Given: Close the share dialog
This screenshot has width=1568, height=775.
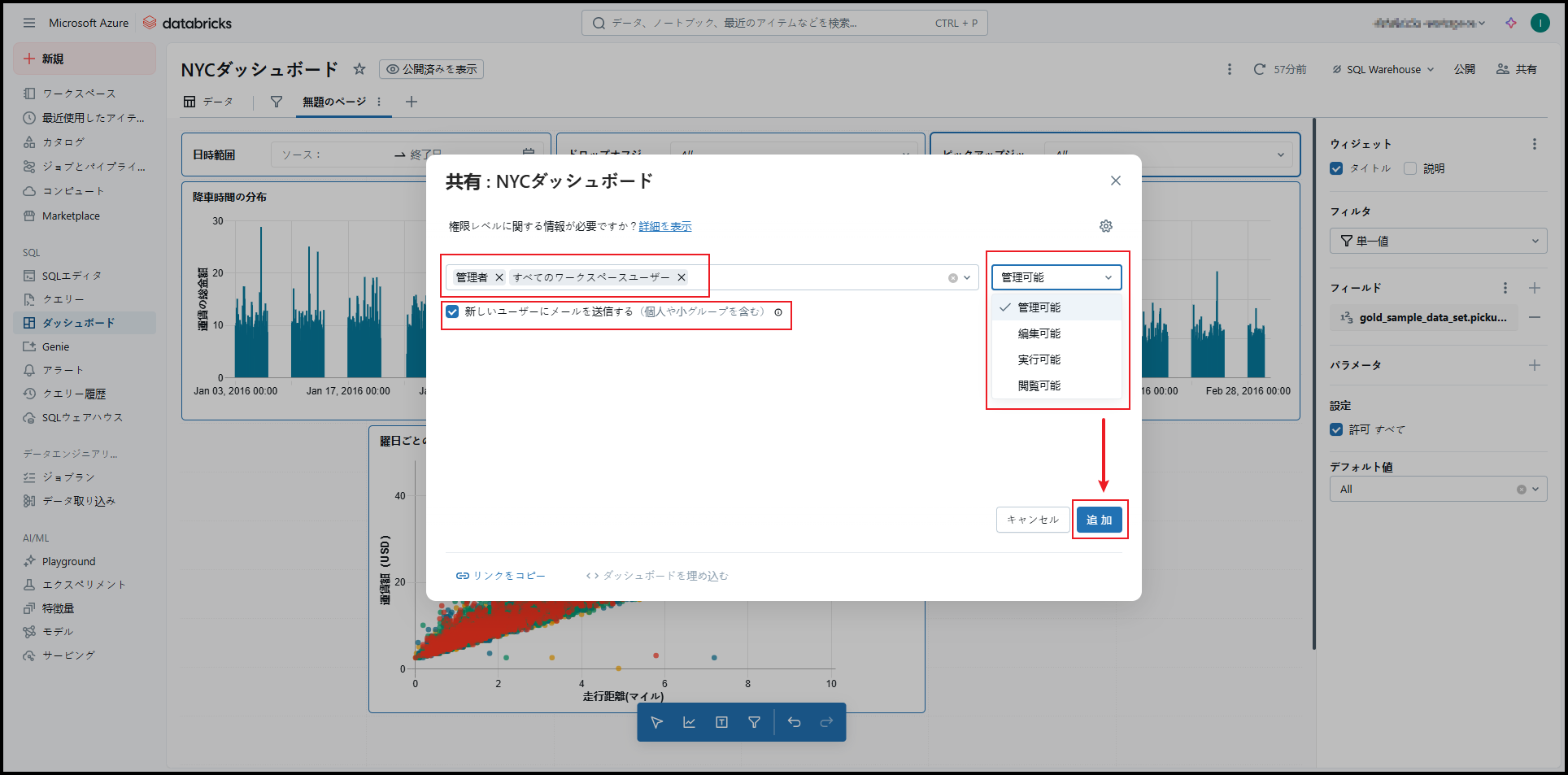Looking at the screenshot, I should [1116, 181].
